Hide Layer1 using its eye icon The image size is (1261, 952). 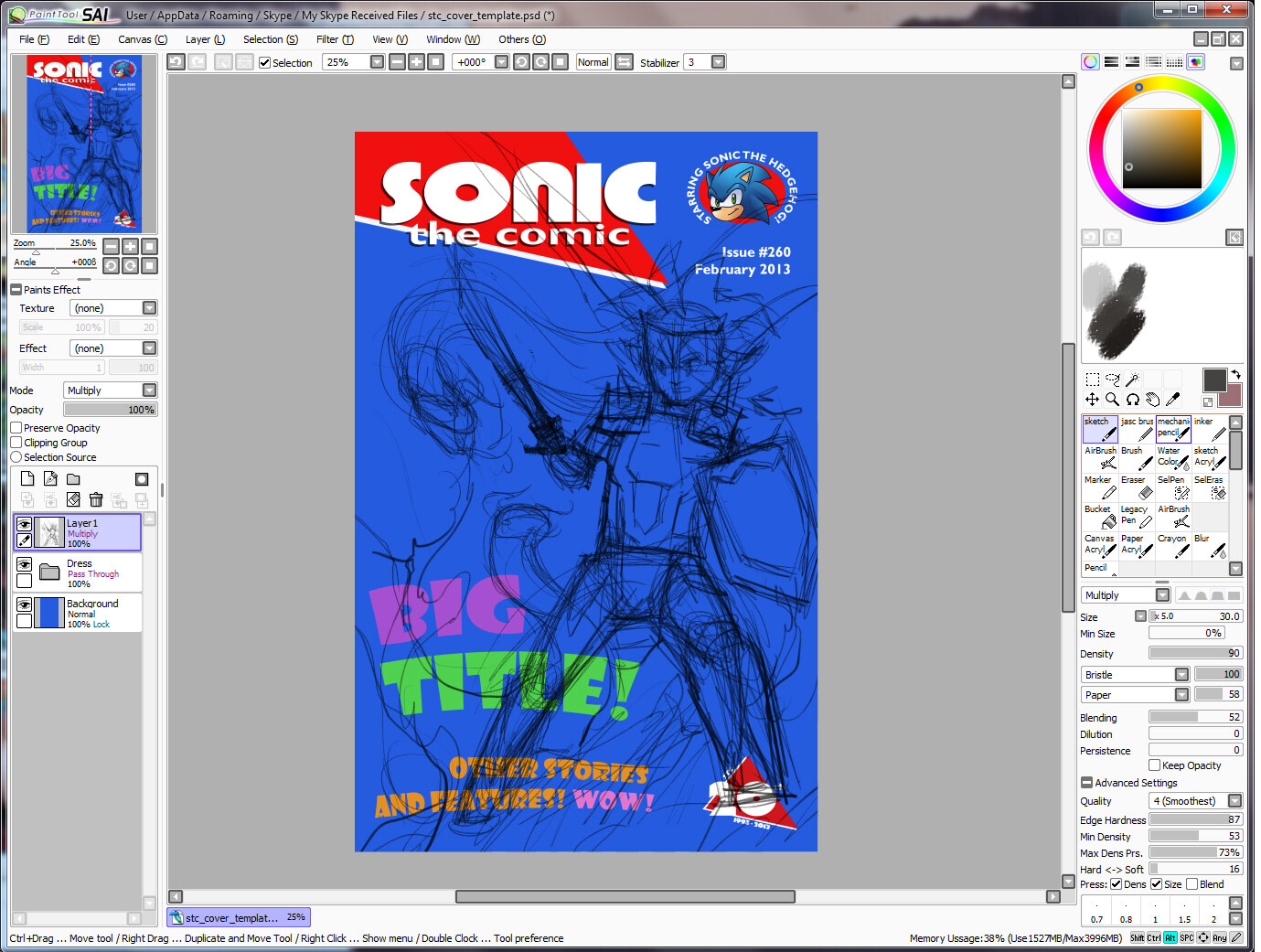click(x=25, y=524)
